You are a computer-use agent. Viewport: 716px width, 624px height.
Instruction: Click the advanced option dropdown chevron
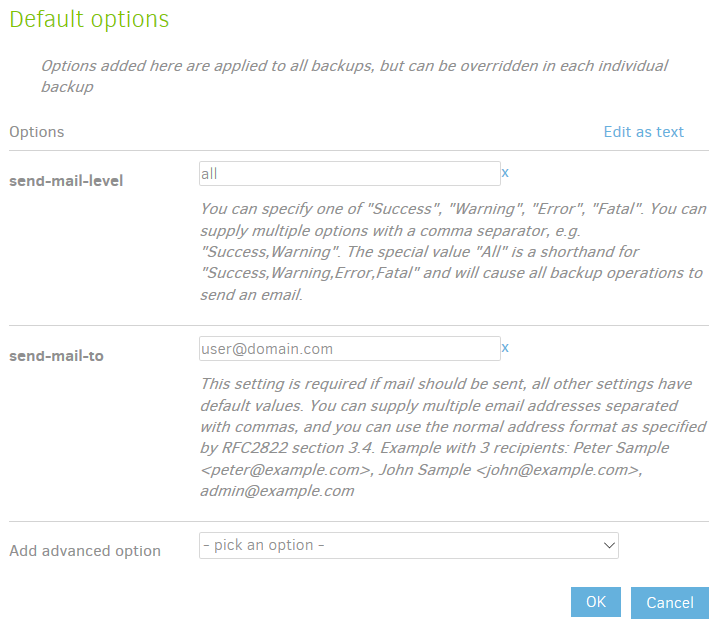tap(609, 545)
